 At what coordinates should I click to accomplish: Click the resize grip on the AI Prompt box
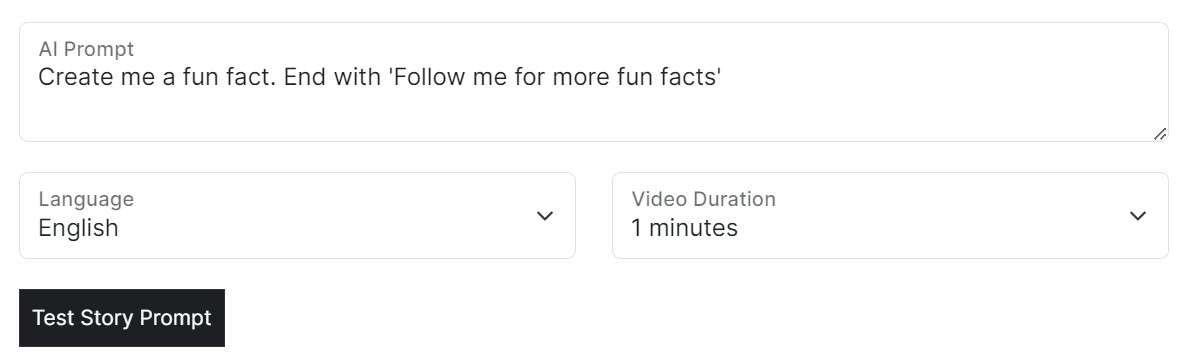coord(1160,134)
